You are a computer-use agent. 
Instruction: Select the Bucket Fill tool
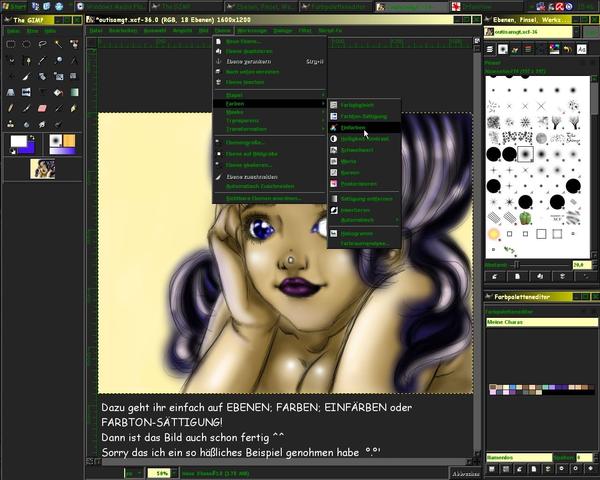pyautogui.click(x=58, y=92)
